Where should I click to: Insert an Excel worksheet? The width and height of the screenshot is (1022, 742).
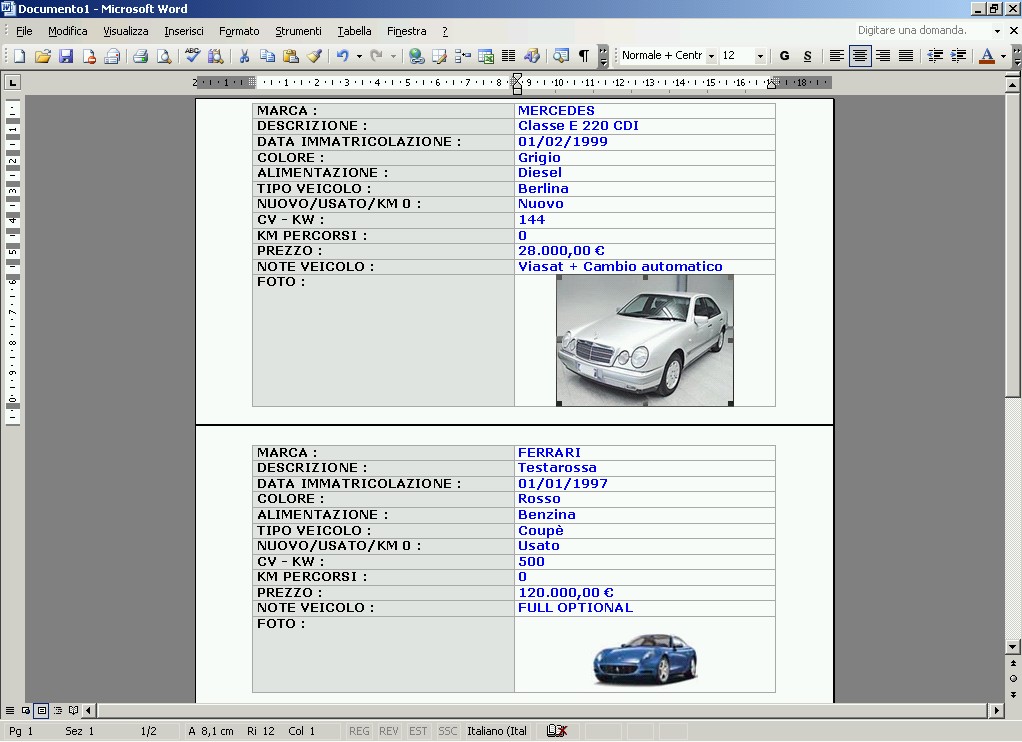click(486, 56)
